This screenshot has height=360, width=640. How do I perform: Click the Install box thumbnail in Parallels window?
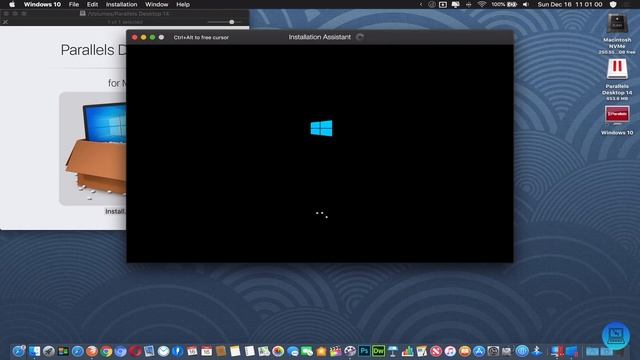click(x=93, y=149)
